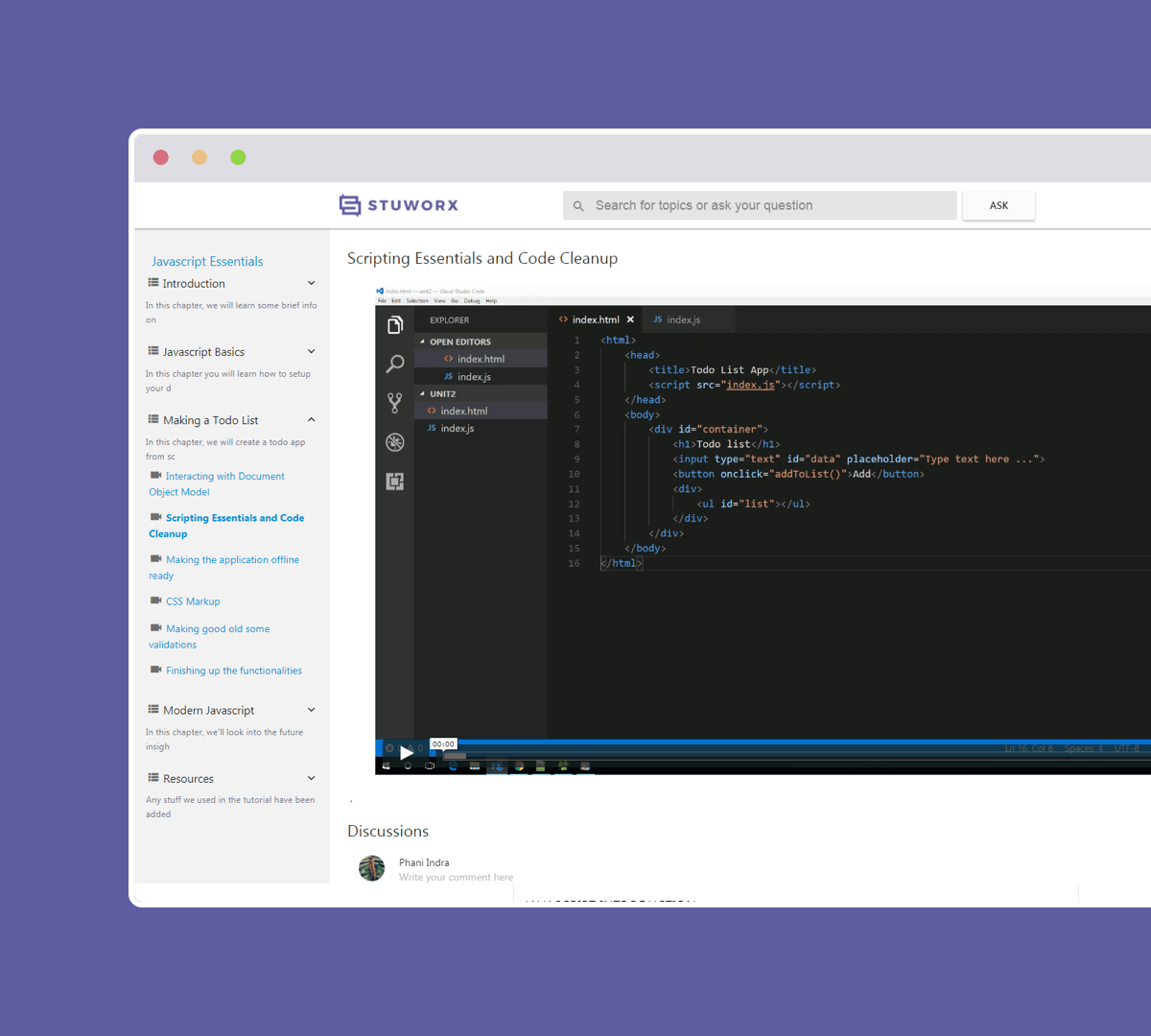Click the camera icon beside Interacting with Document Object Model
1151x1036 pixels.
pos(155,475)
